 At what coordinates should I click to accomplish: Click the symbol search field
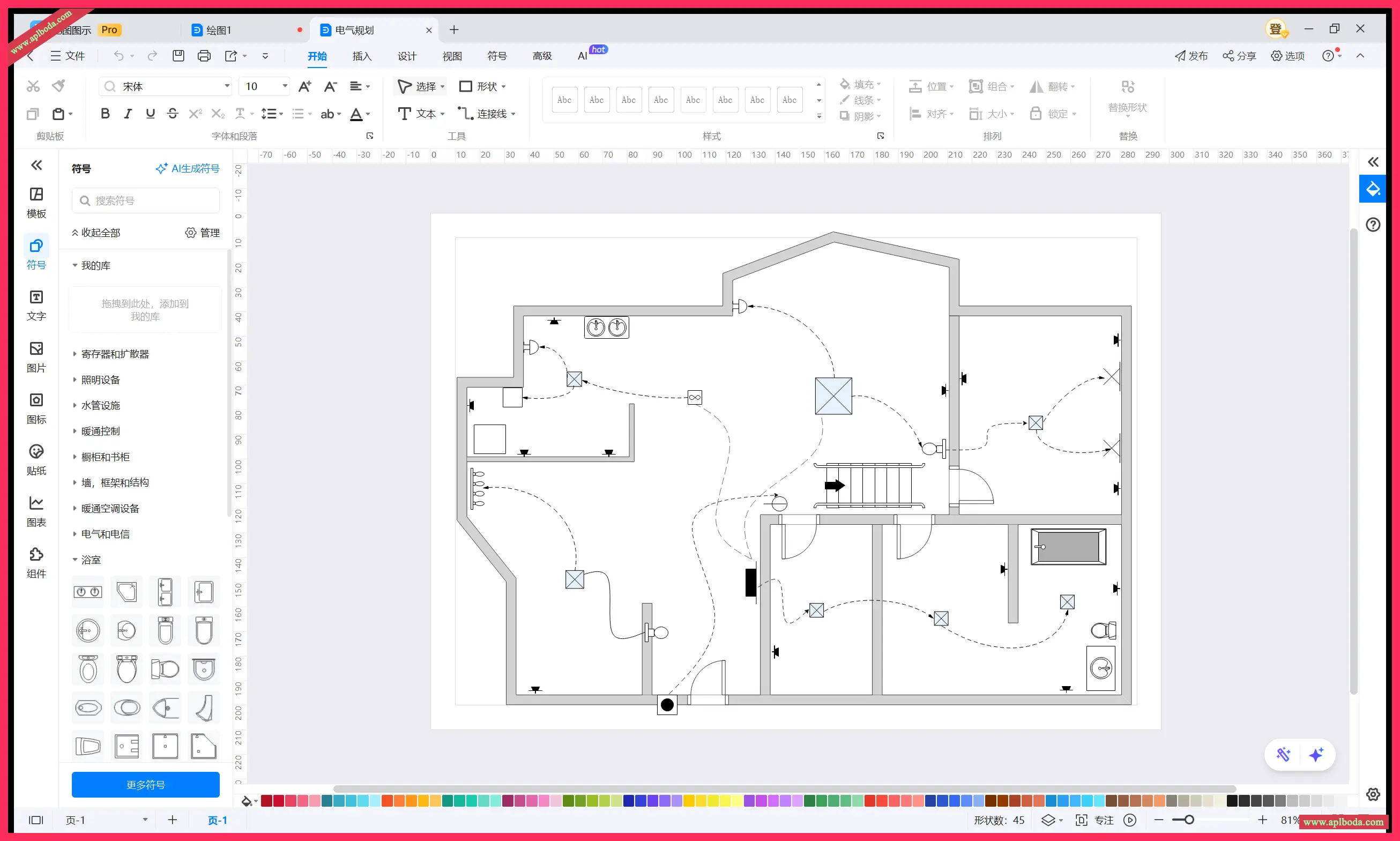(146, 200)
